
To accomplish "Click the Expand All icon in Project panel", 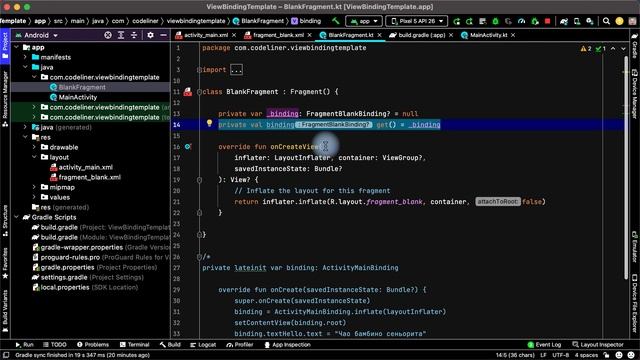I will click(121, 35).
